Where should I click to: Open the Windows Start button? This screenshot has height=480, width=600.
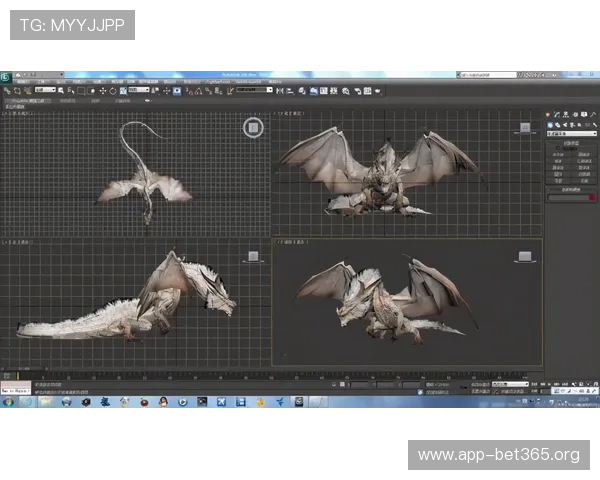pyautogui.click(x=9, y=401)
